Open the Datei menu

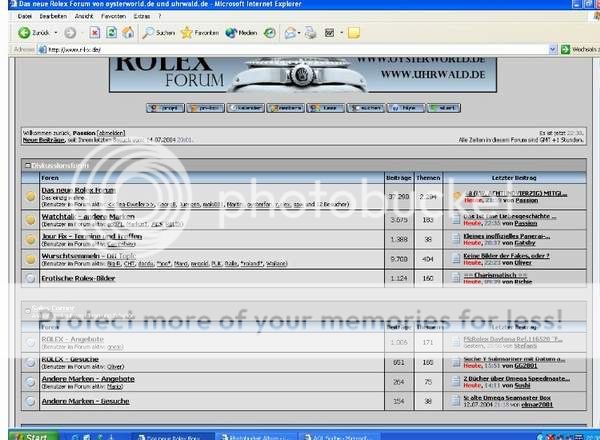[24, 16]
